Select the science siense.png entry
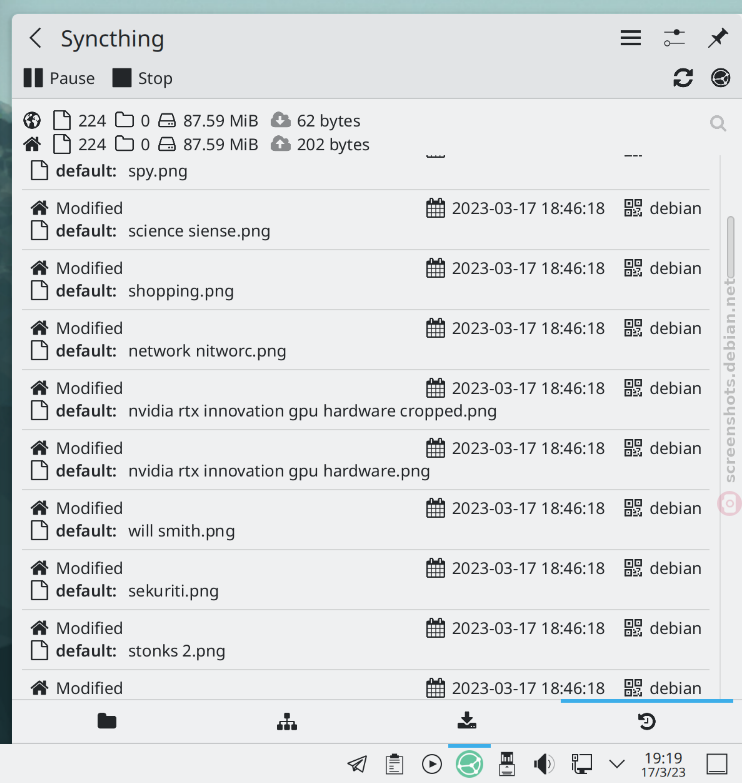The width and height of the screenshot is (742, 783). click(x=366, y=220)
